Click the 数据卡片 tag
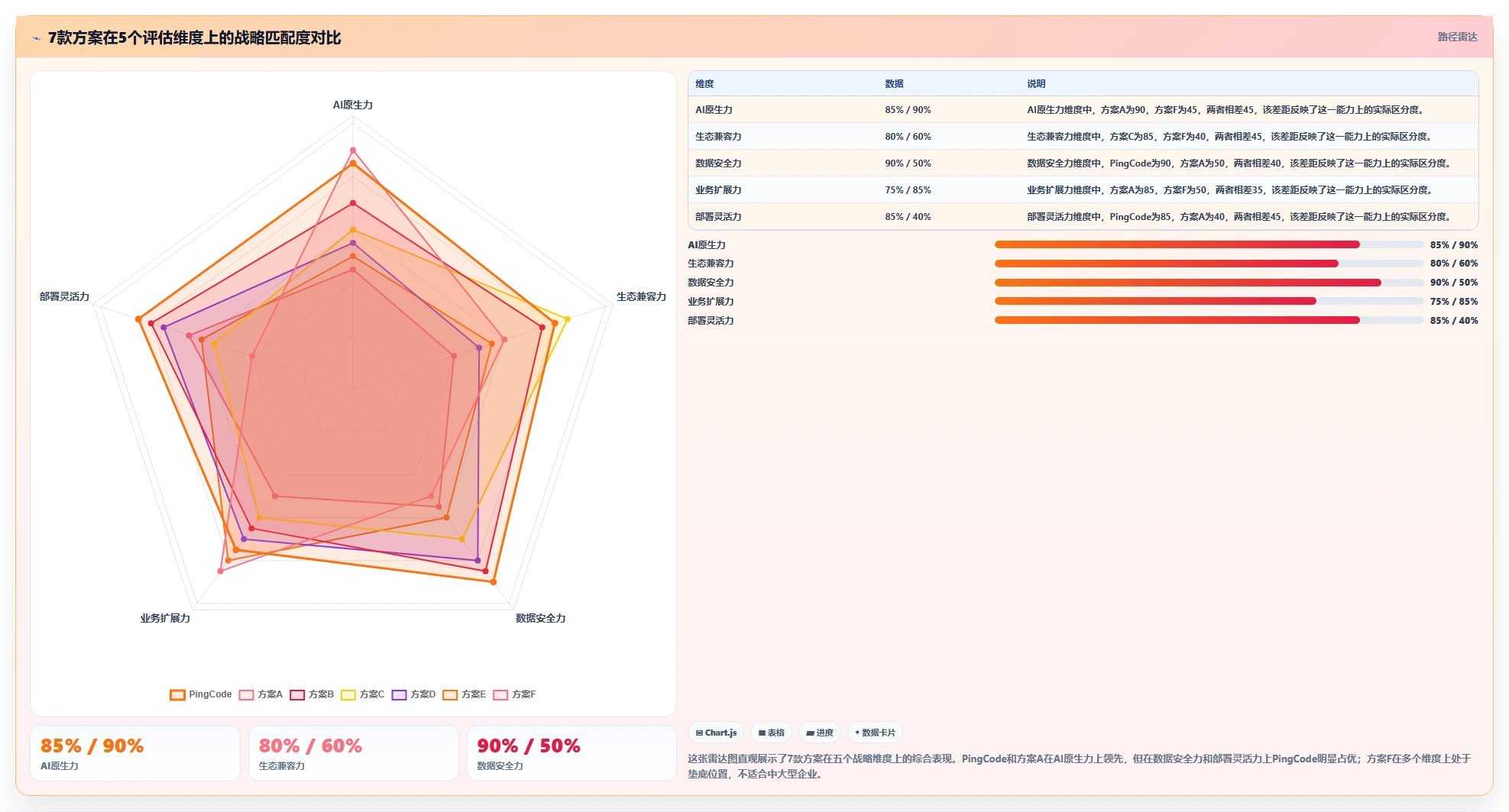 coord(875,733)
